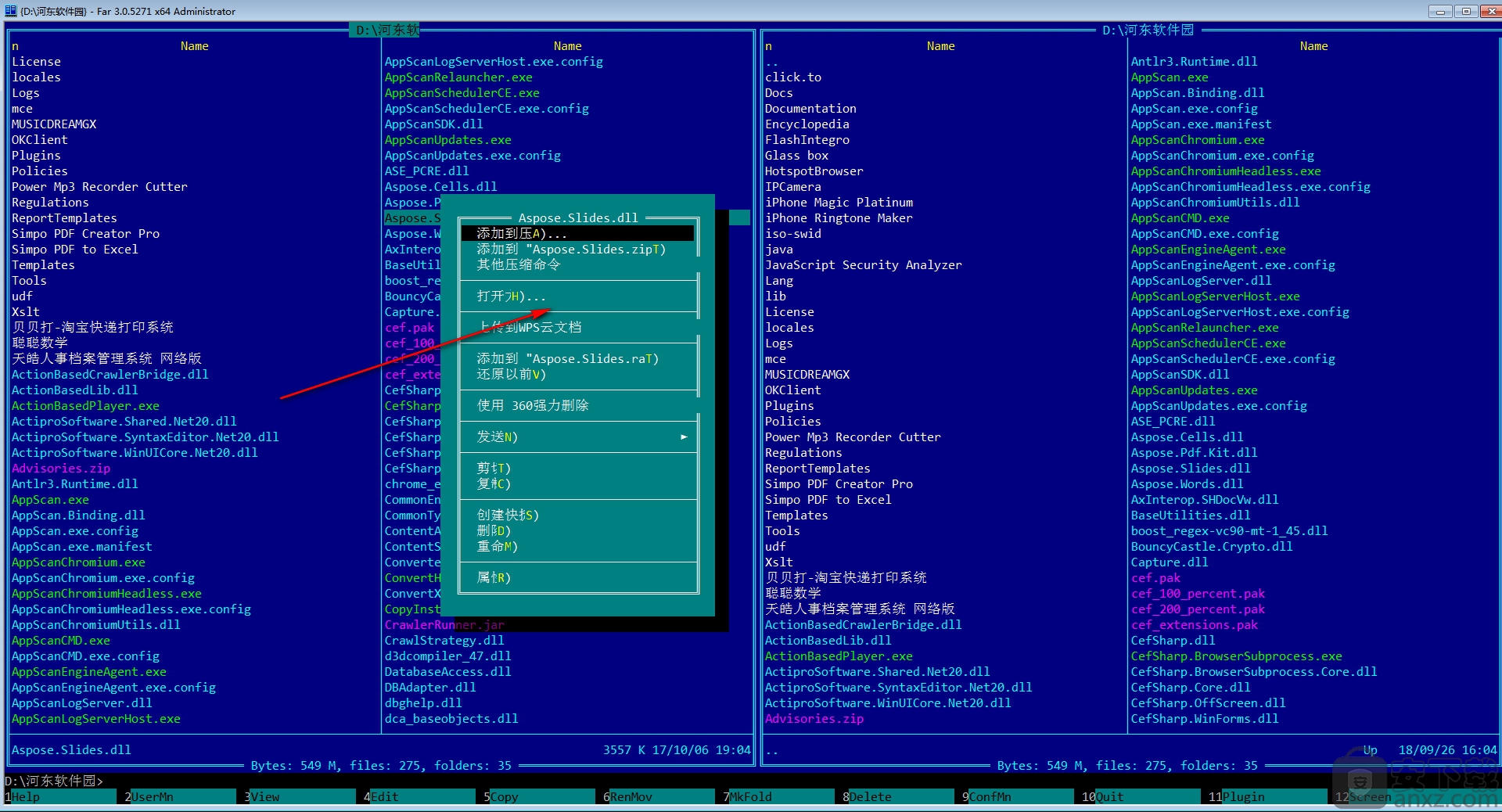Click the left panel sort mode letter n
The image size is (1502, 812).
pos(15,46)
